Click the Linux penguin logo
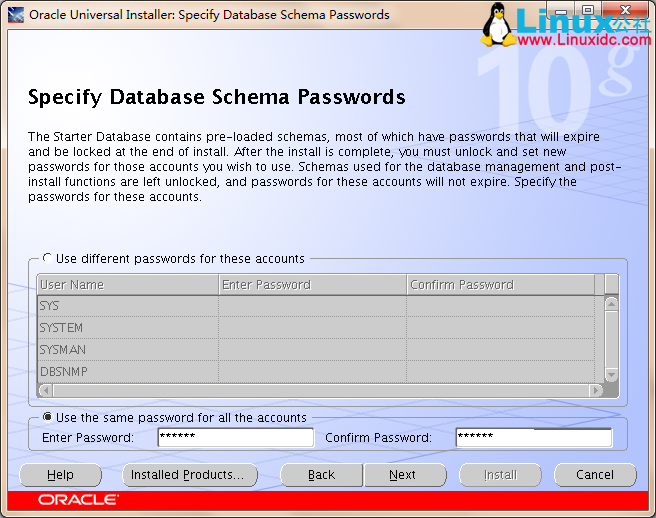 (496, 24)
